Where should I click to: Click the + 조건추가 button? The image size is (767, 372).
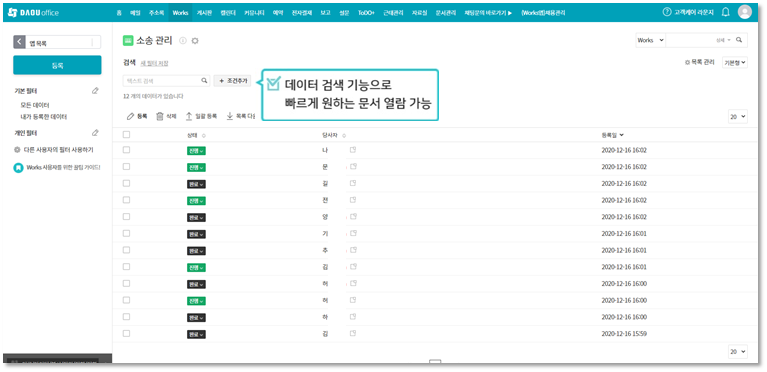(x=232, y=81)
